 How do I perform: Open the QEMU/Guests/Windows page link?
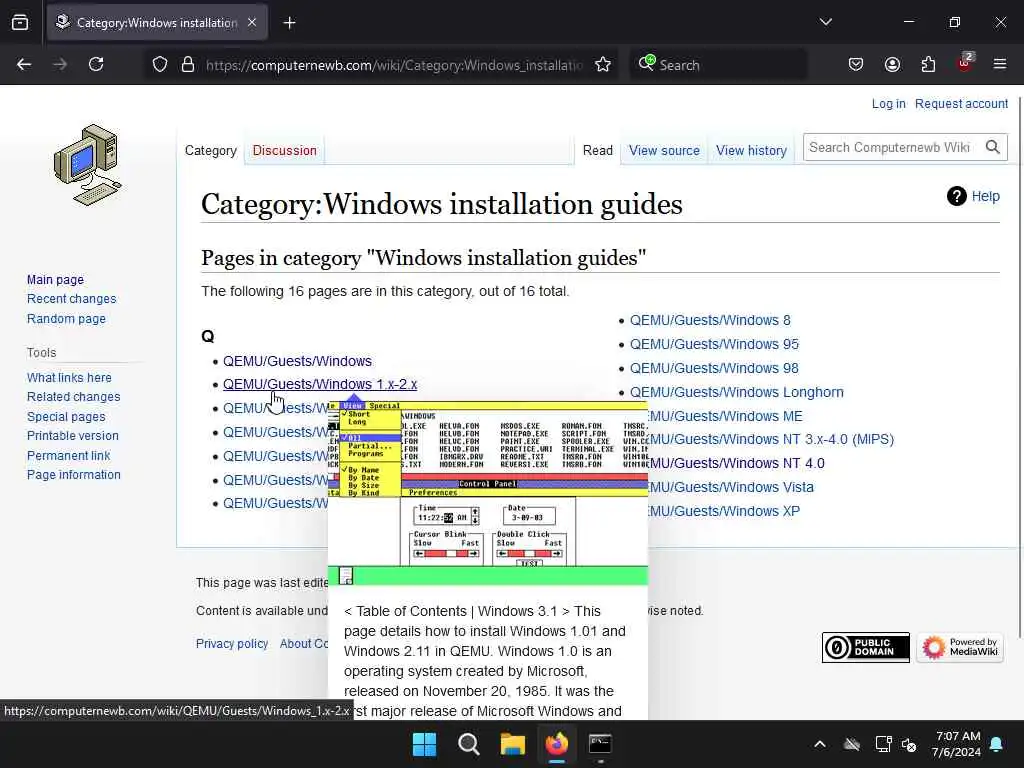pos(297,361)
